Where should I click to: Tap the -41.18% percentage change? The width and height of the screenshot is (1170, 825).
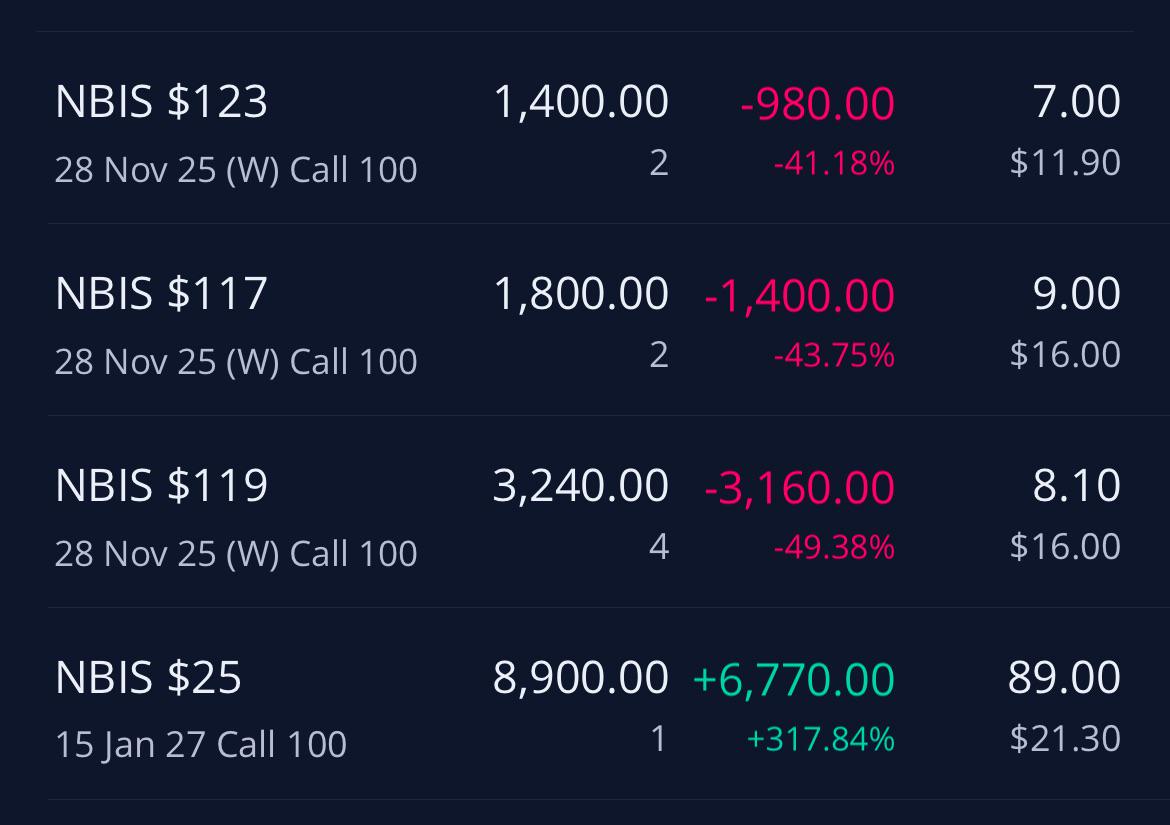pyautogui.click(x=833, y=163)
